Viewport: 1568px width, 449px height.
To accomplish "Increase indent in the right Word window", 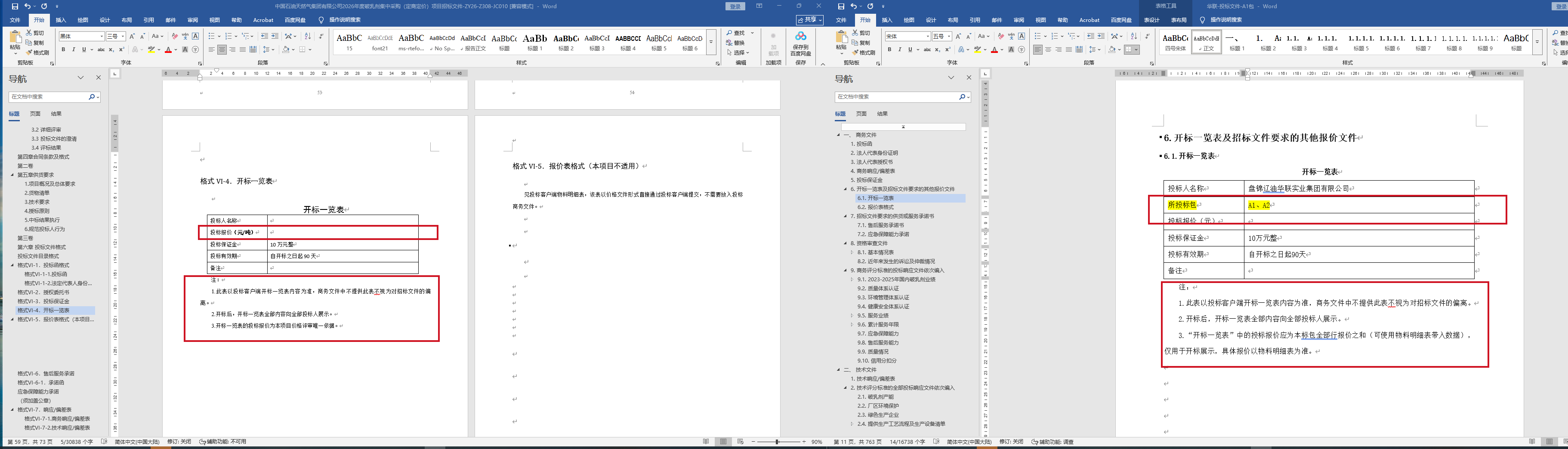I will click(x=1101, y=37).
